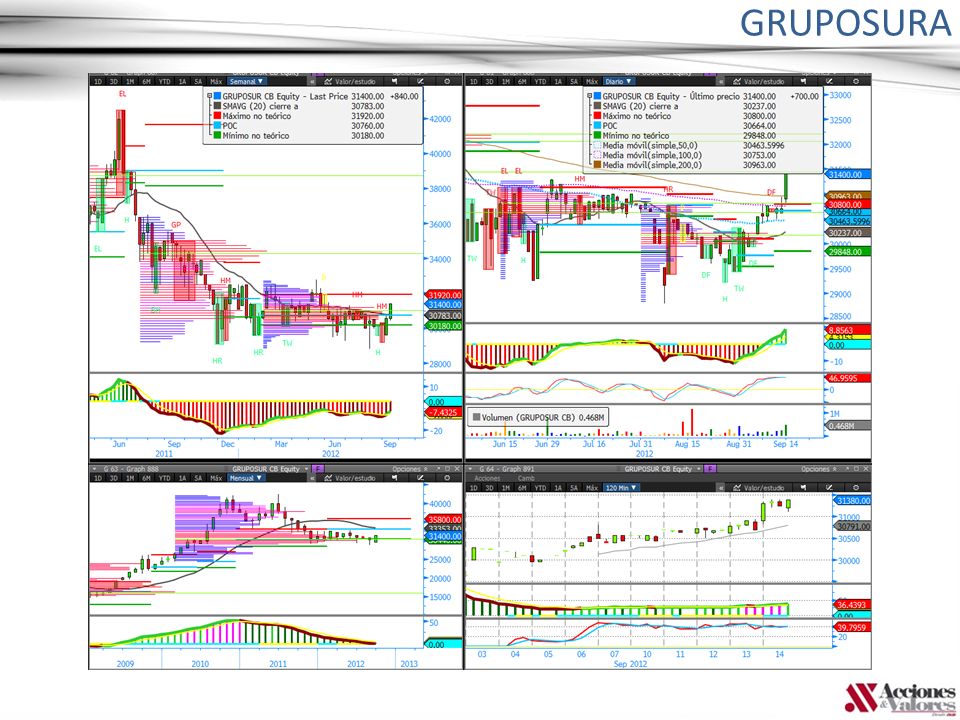The height and width of the screenshot is (720, 960).
Task: Click the flag annotation icon in Graph 891 toolbar
Action: tap(803, 488)
